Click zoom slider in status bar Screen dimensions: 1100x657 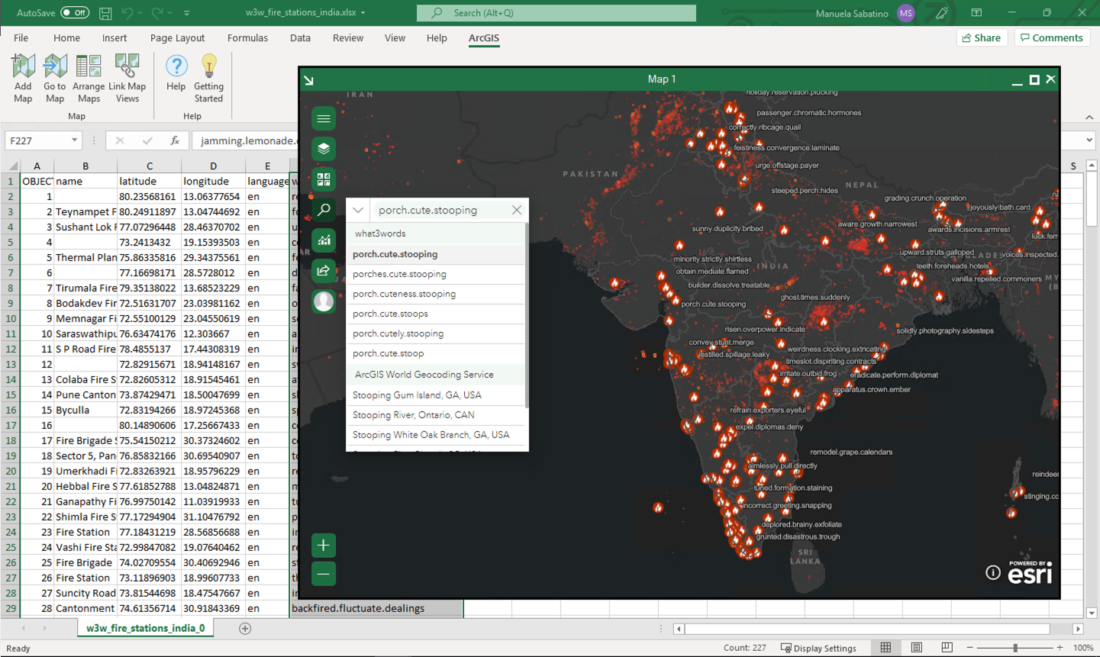pyautogui.click(x=1014, y=648)
